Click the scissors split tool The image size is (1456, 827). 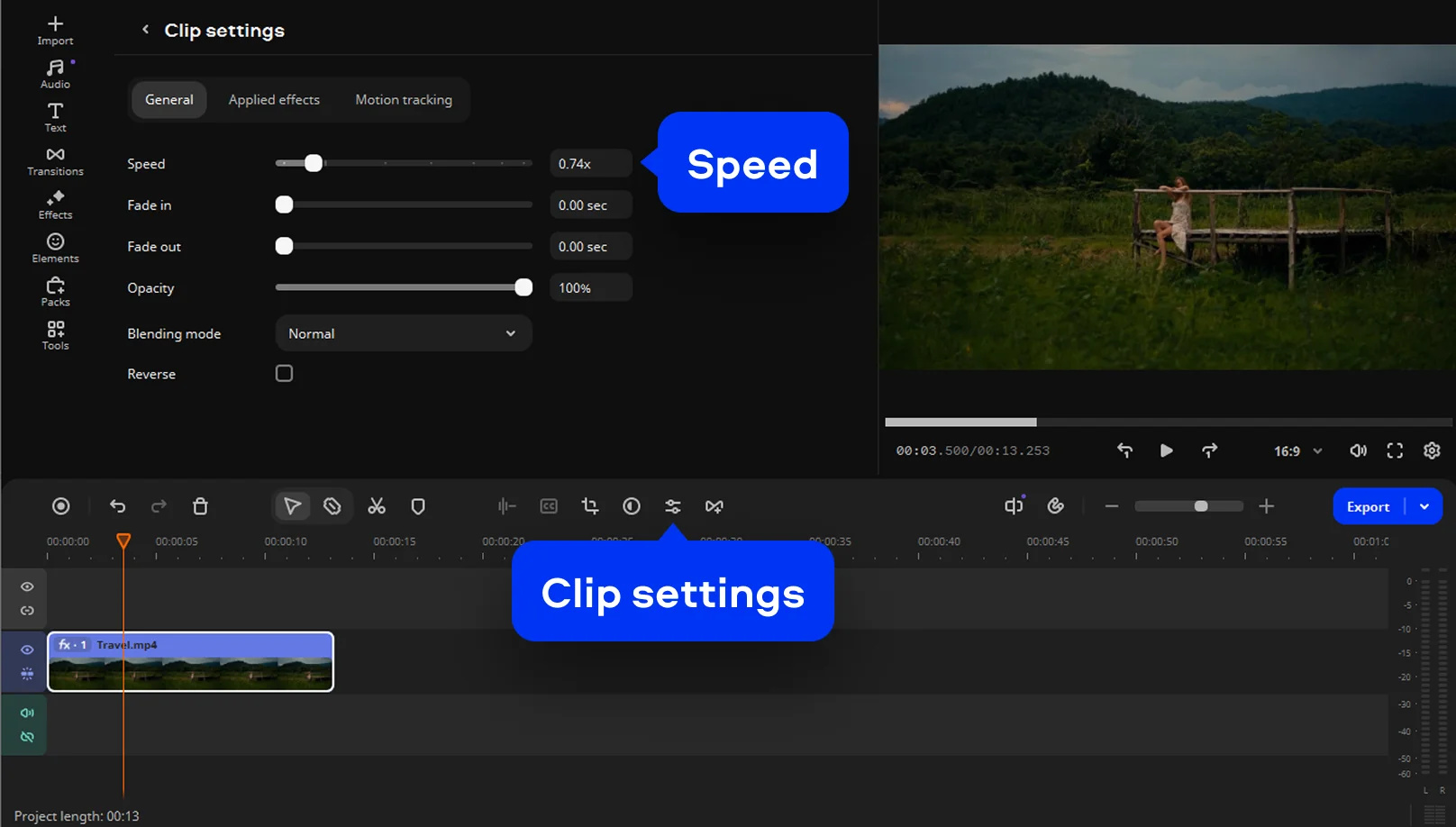coord(377,506)
